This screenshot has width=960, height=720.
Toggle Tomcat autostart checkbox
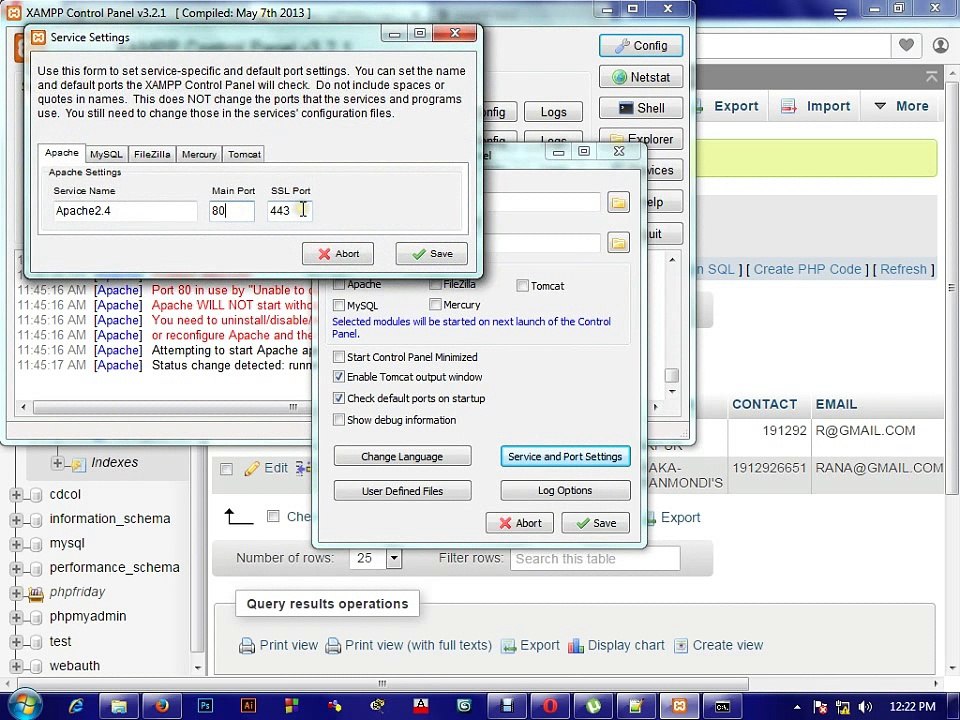coord(522,285)
